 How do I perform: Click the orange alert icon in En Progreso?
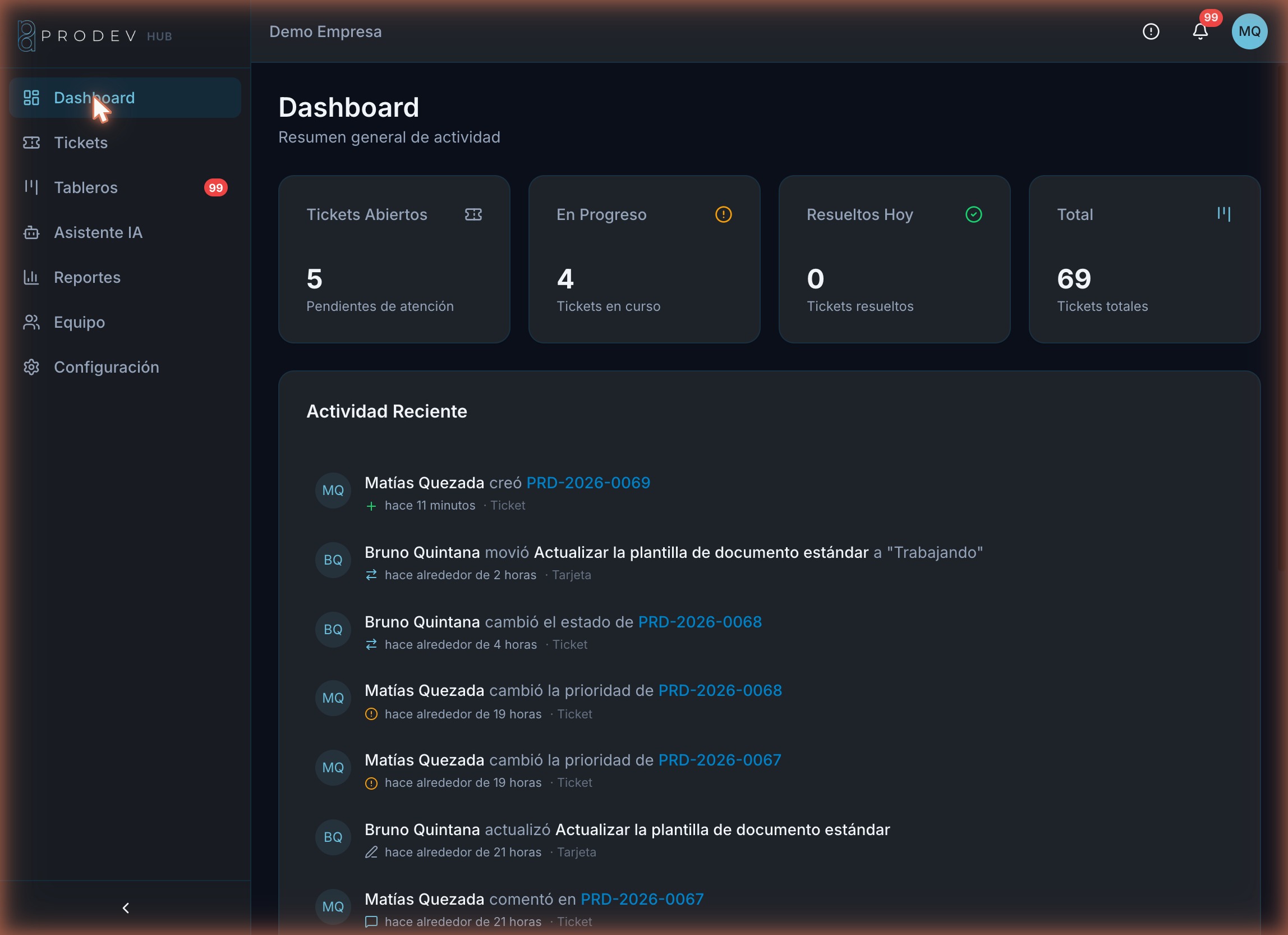click(723, 214)
